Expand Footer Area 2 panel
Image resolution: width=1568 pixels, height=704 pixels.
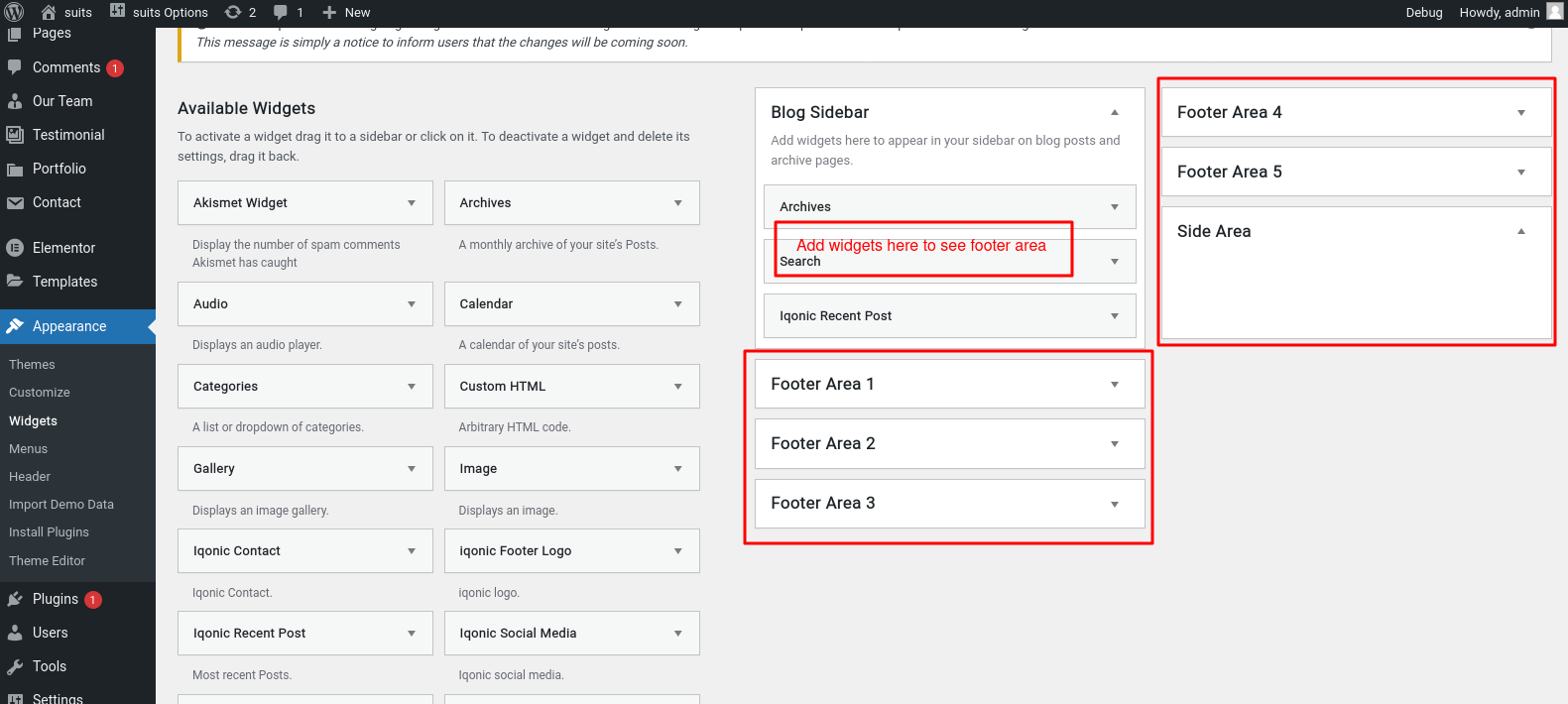(x=950, y=443)
